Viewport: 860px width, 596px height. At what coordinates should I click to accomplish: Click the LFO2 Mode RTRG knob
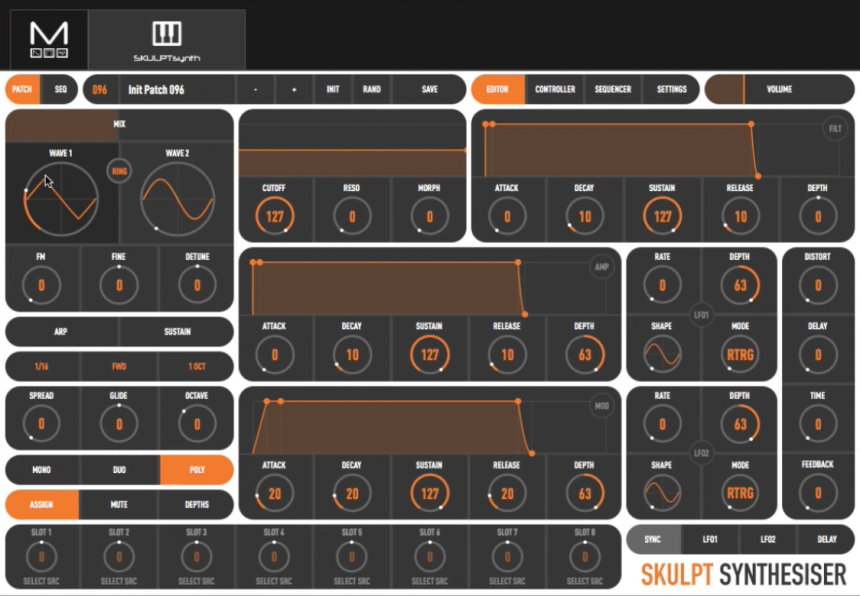point(740,493)
